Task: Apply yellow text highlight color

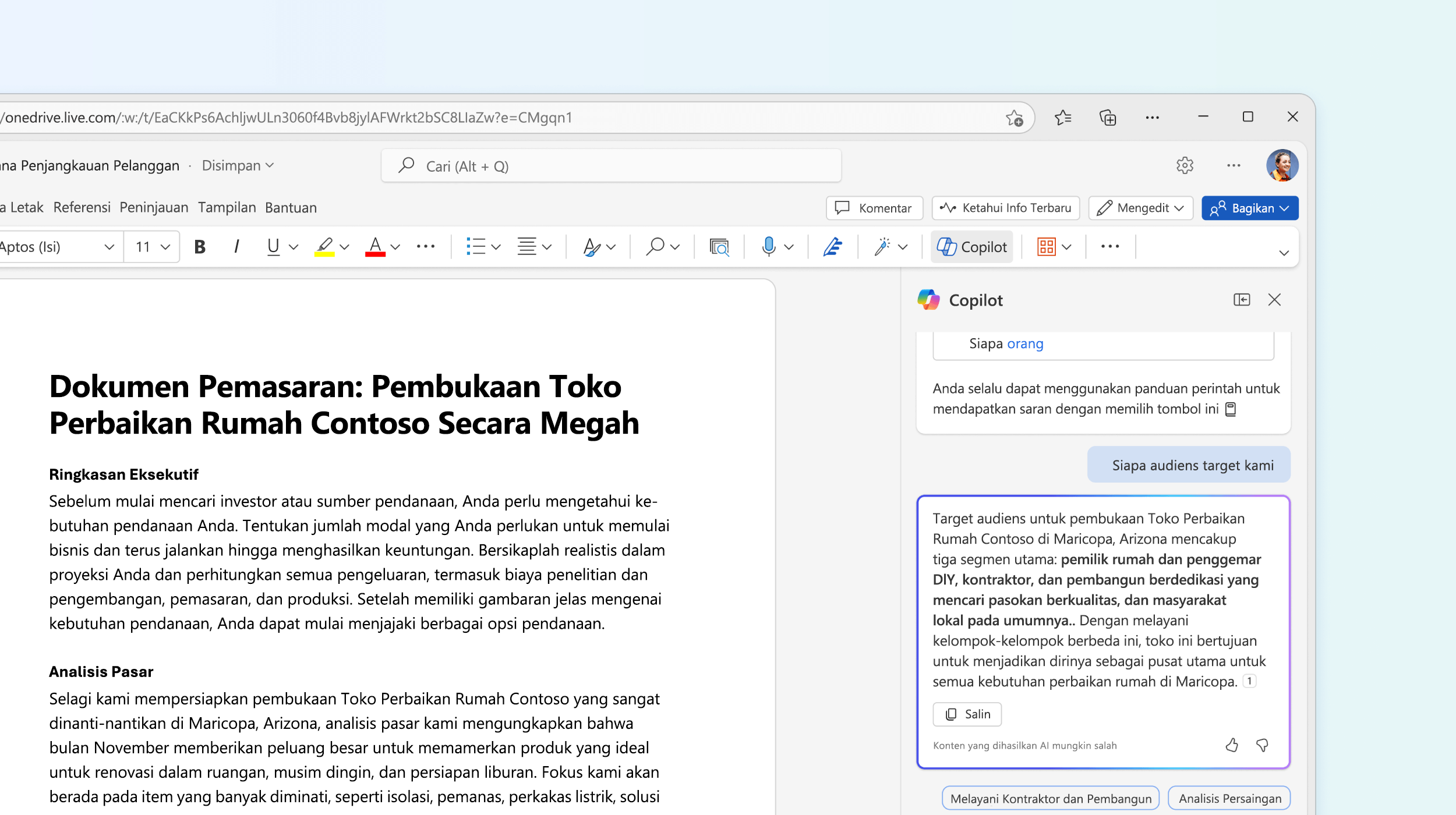Action: [324, 247]
